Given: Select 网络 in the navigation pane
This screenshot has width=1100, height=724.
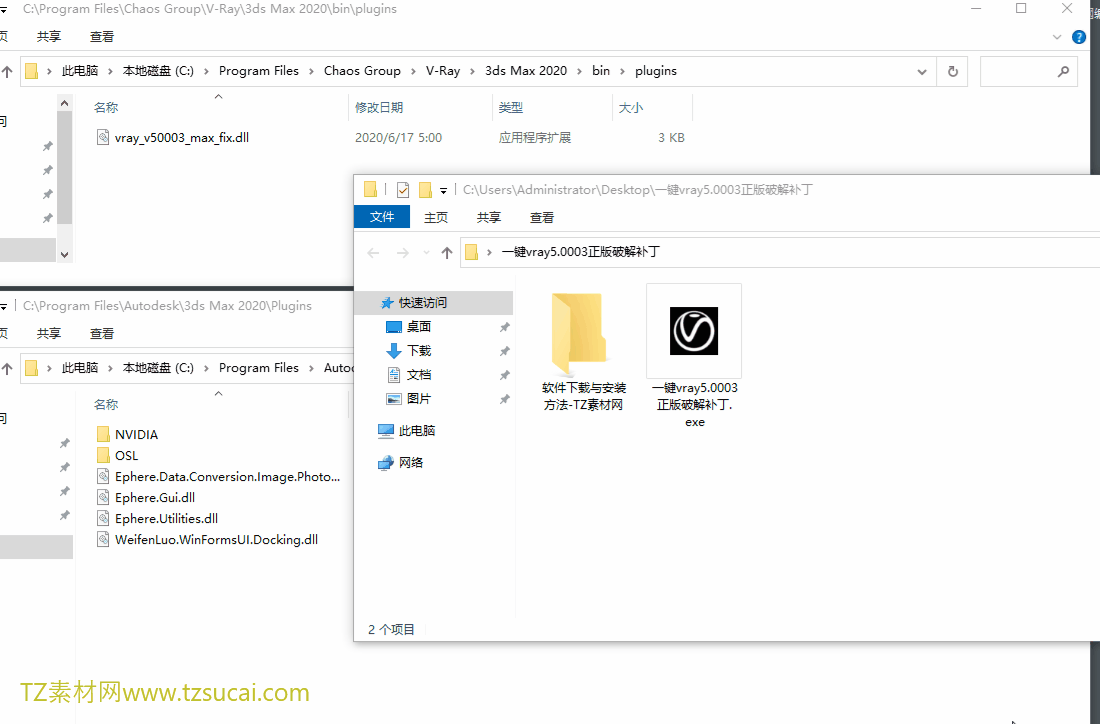Looking at the screenshot, I should point(411,462).
